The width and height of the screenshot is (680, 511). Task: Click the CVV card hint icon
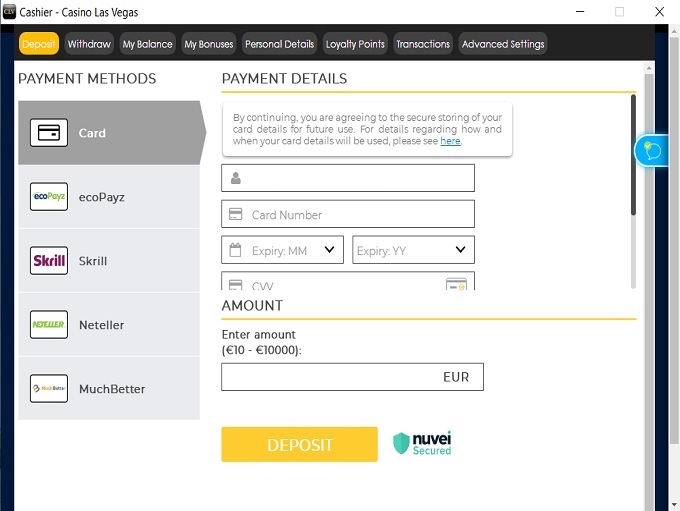(456, 285)
